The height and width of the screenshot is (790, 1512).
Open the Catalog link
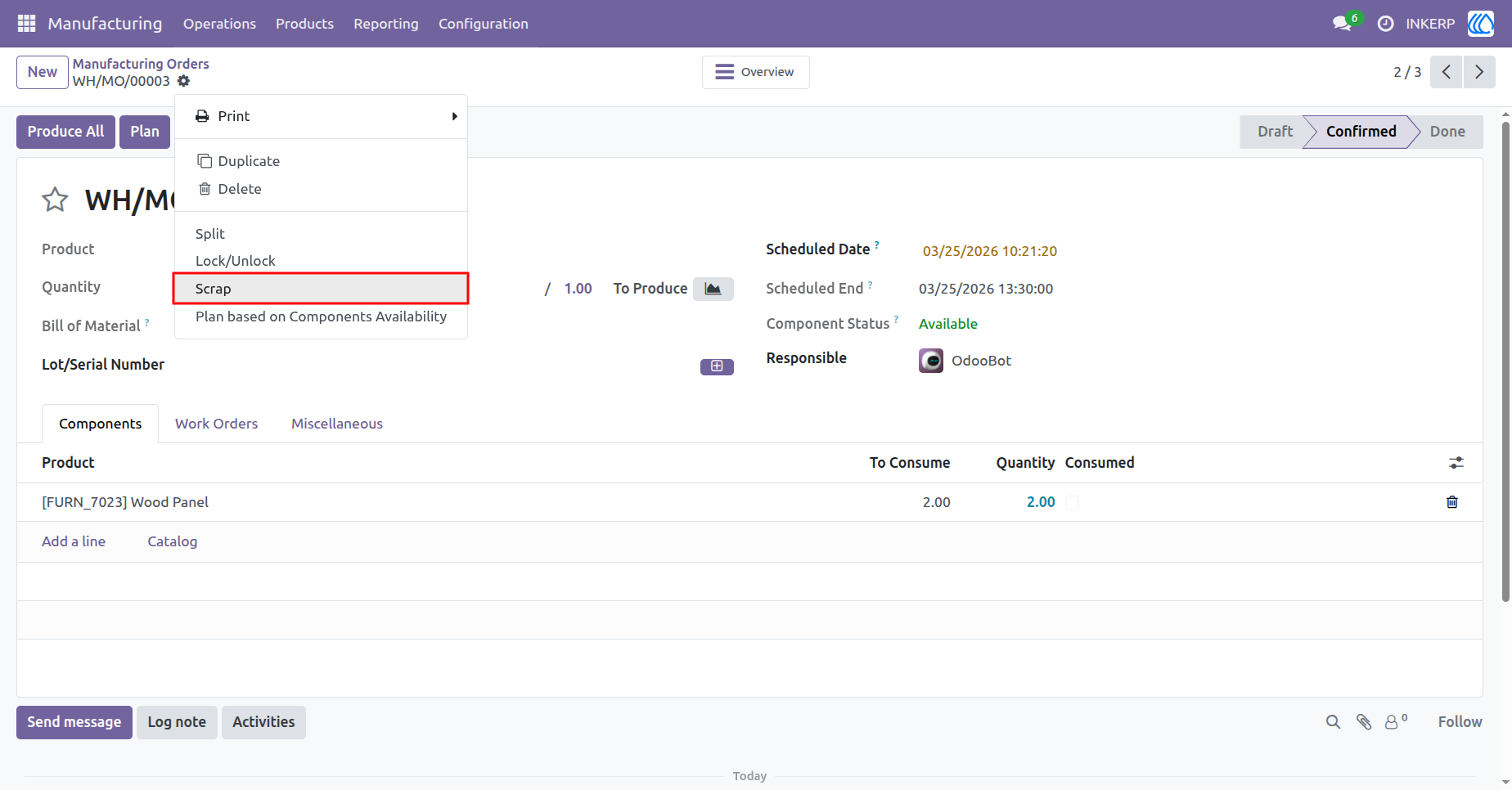coord(172,541)
